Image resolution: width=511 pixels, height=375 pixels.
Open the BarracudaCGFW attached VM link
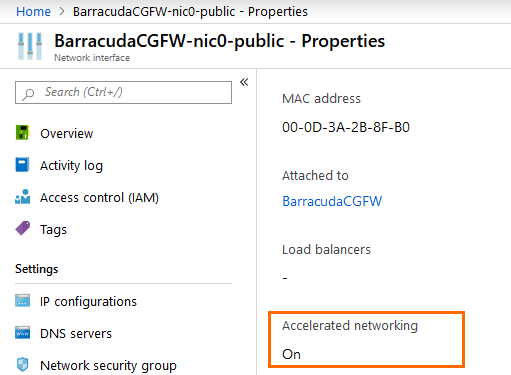(x=332, y=201)
